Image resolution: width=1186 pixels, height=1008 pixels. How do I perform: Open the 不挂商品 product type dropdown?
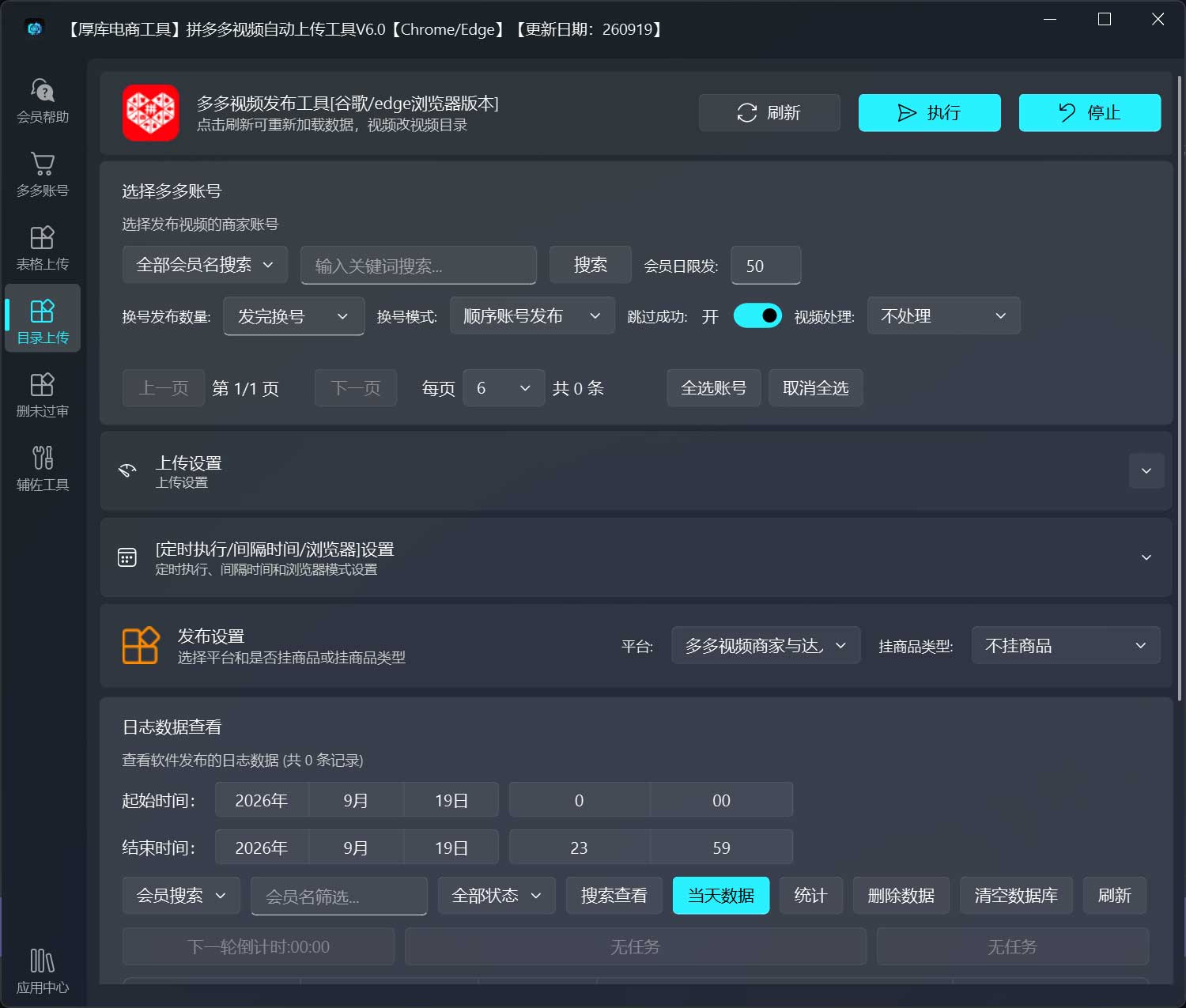click(1066, 645)
